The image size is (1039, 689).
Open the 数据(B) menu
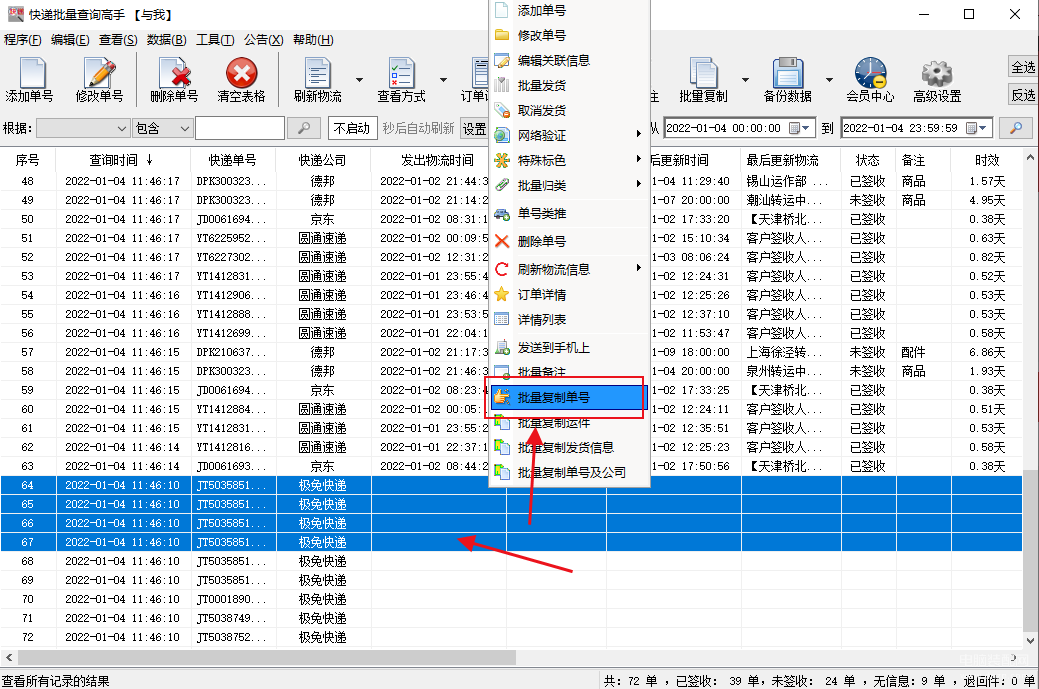pos(166,40)
